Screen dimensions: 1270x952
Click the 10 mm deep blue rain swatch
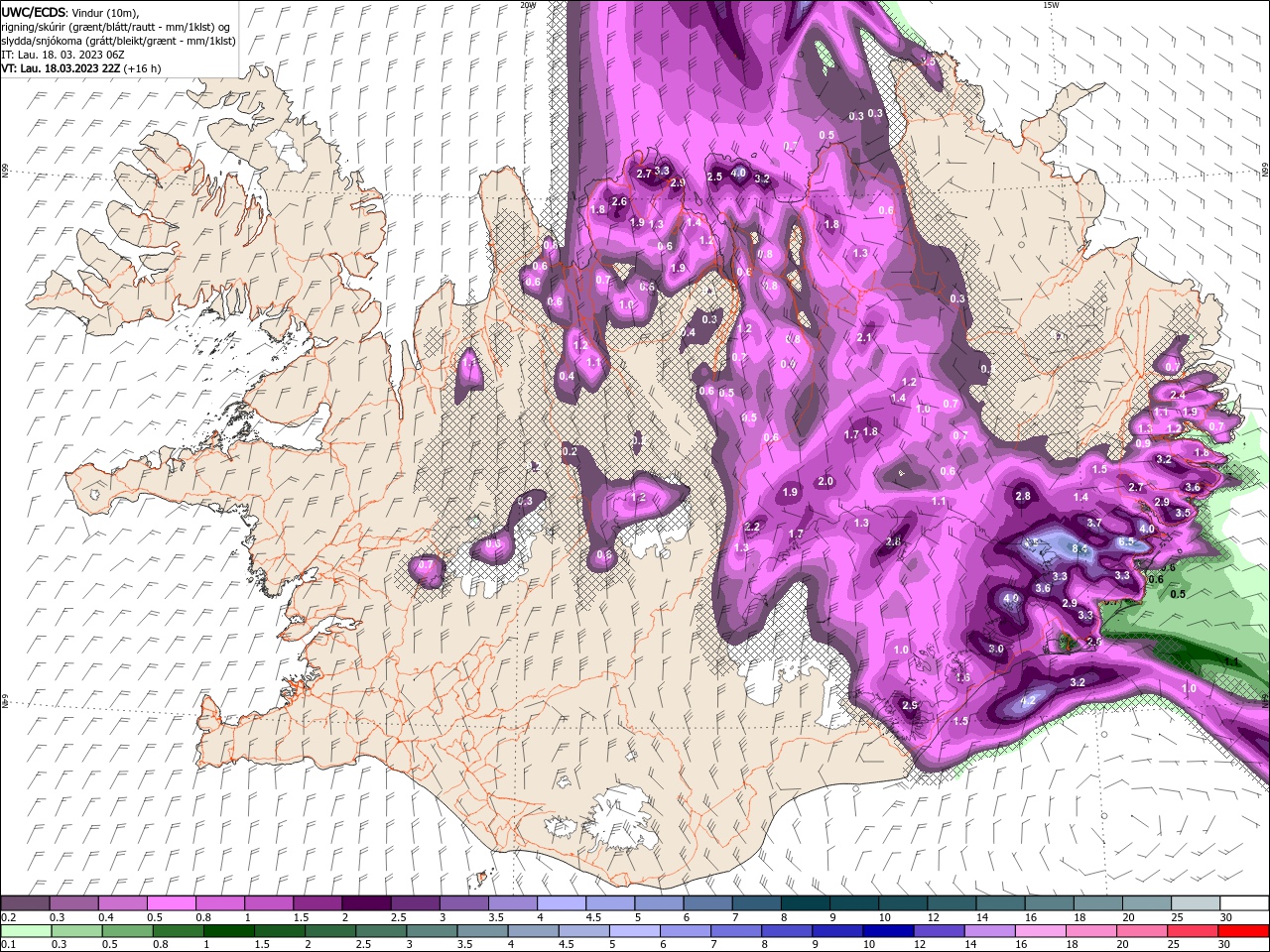click(x=888, y=931)
